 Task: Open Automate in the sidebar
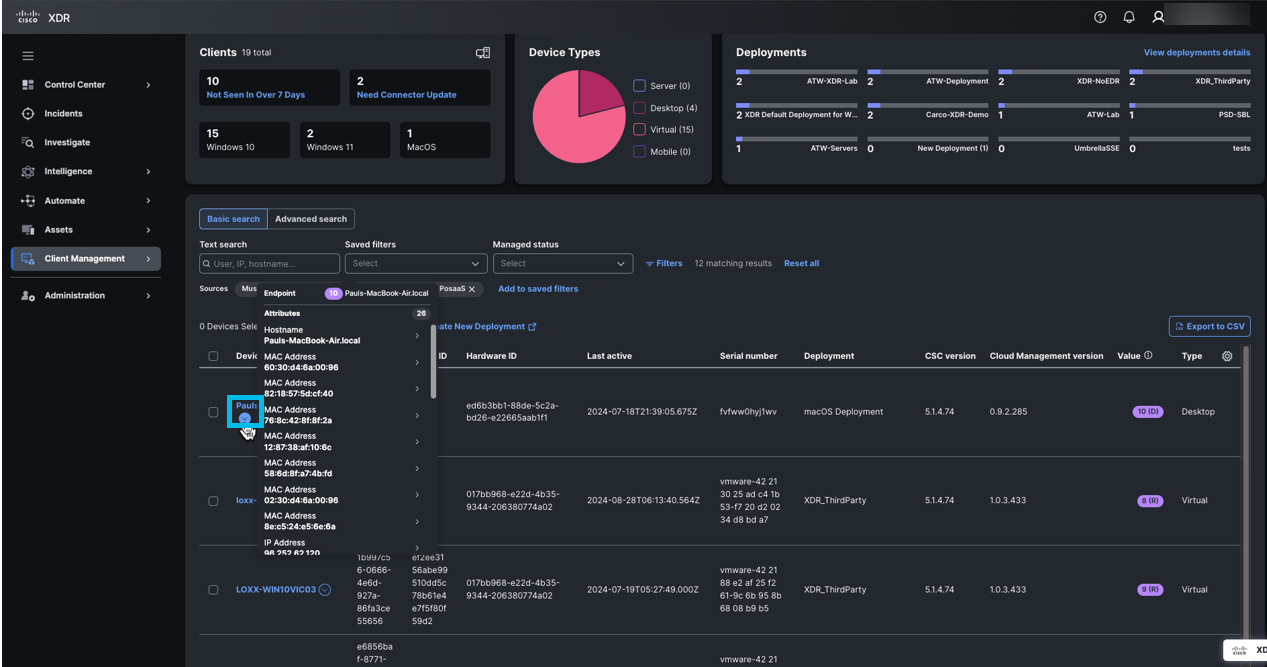65,201
